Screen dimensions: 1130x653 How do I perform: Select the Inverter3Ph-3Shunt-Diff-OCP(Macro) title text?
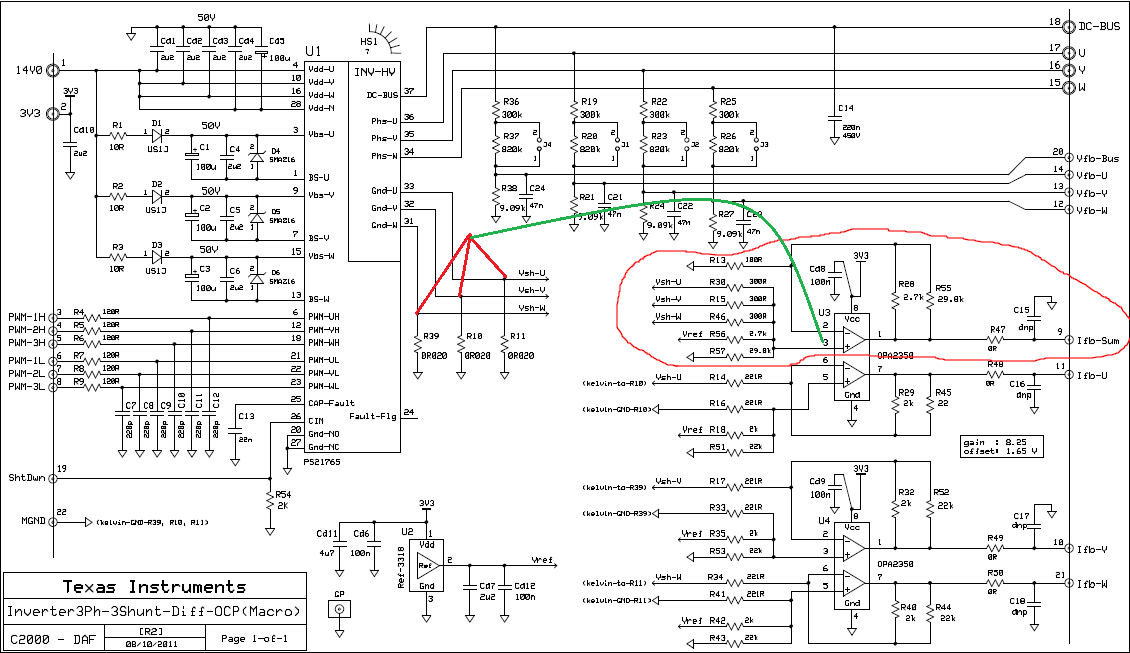click(154, 611)
